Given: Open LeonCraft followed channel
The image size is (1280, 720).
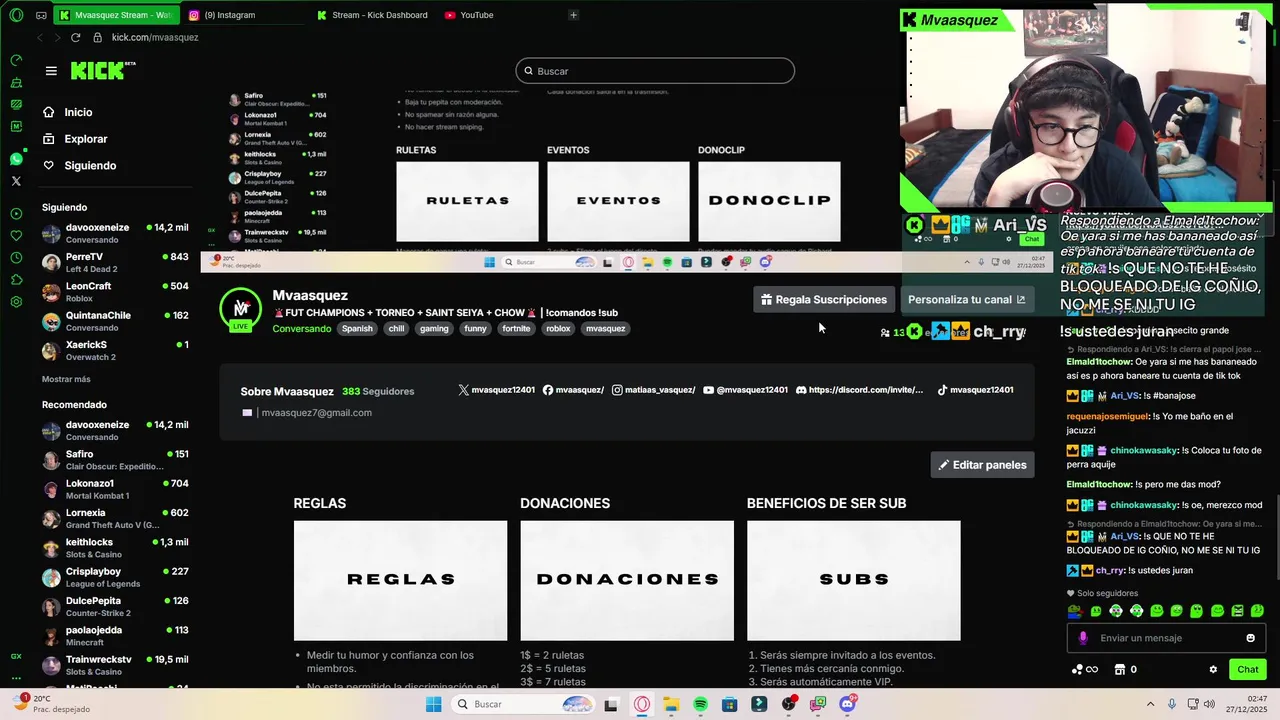Looking at the screenshot, I should pos(115,292).
